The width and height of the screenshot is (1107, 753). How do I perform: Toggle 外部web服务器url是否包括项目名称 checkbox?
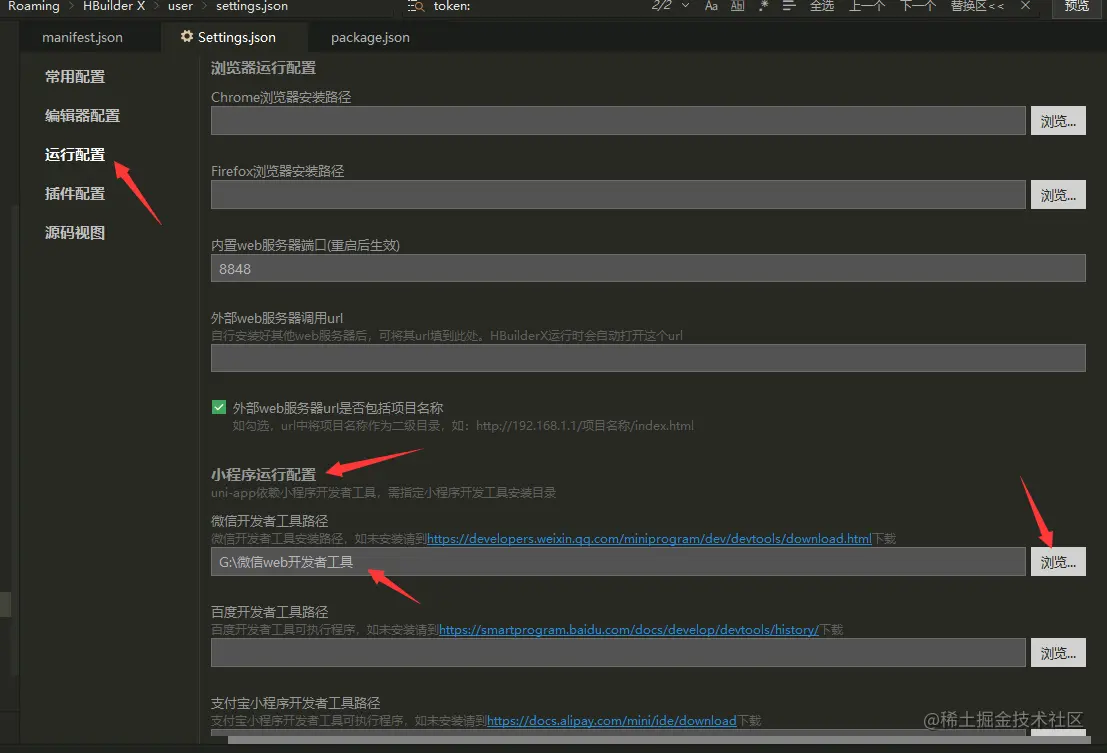219,407
